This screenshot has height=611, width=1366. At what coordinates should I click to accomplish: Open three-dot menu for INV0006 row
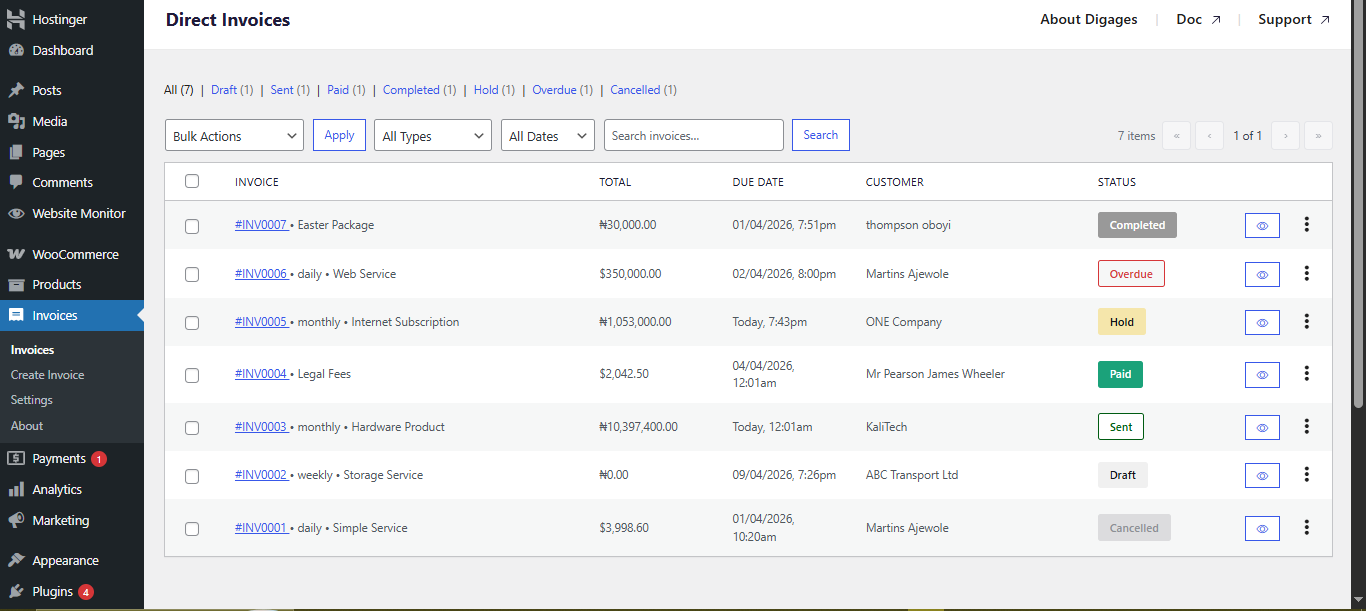pyautogui.click(x=1306, y=273)
